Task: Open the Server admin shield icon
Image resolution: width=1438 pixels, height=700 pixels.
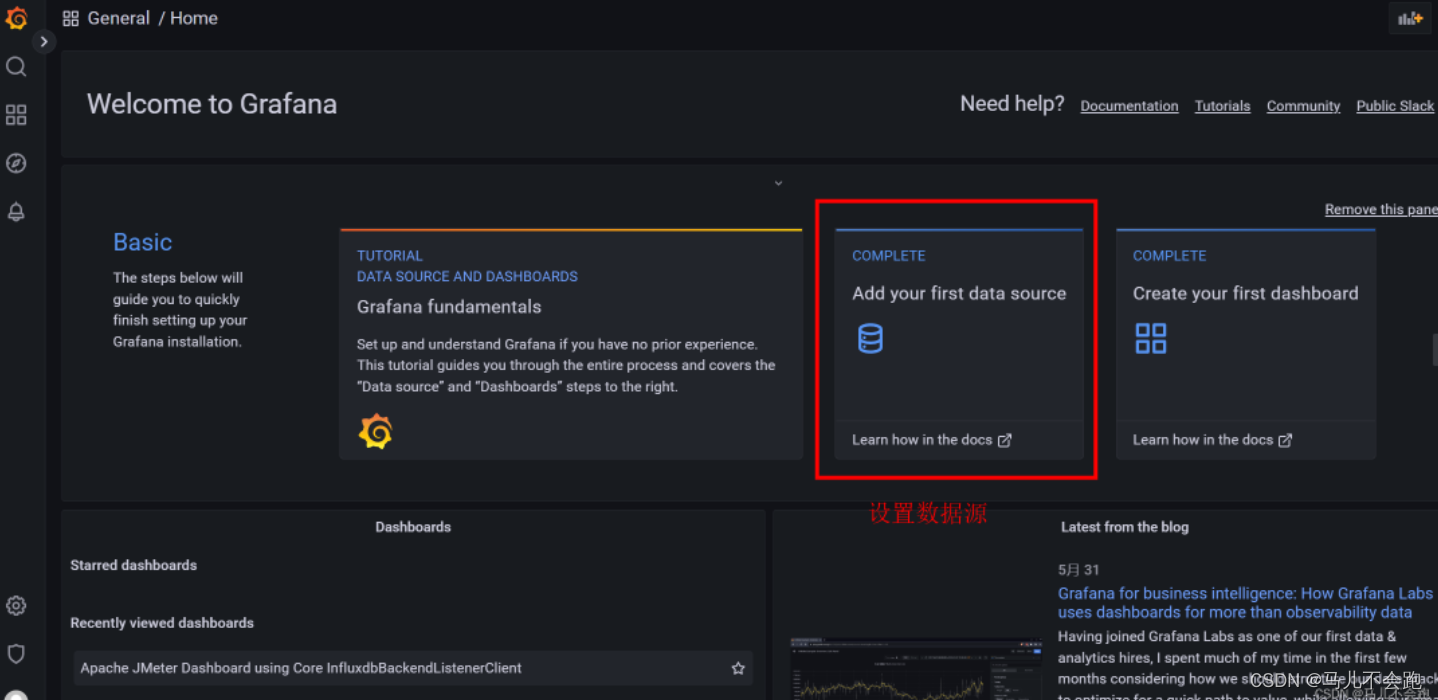Action: pyautogui.click(x=16, y=654)
